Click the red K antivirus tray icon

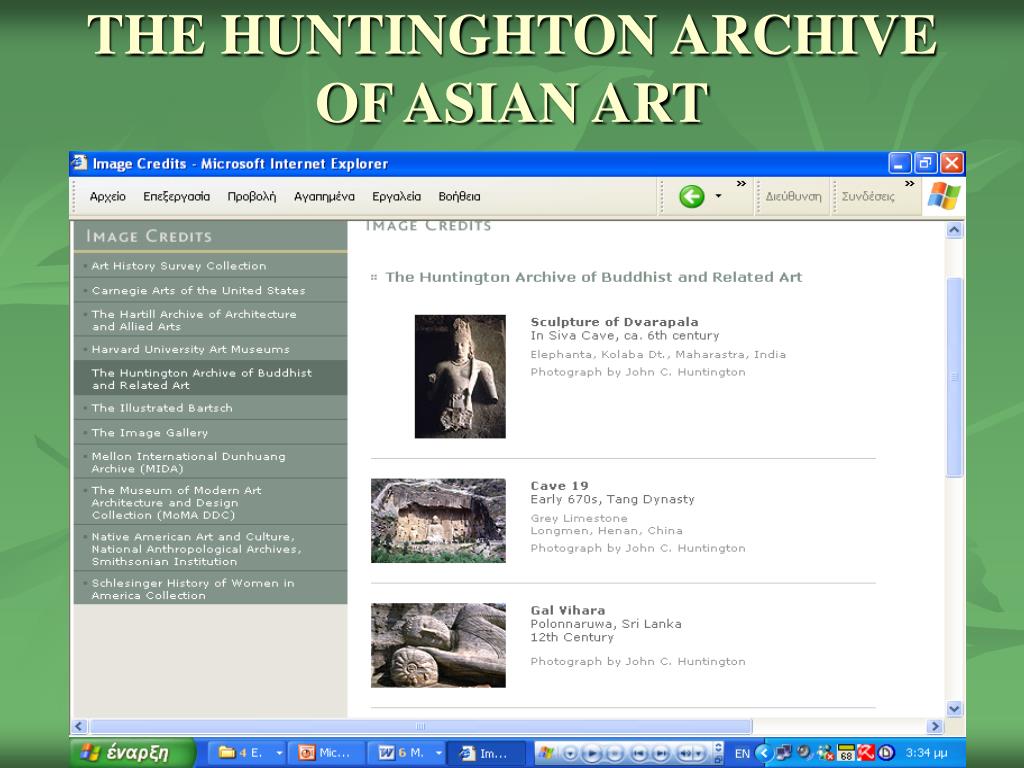coord(866,752)
